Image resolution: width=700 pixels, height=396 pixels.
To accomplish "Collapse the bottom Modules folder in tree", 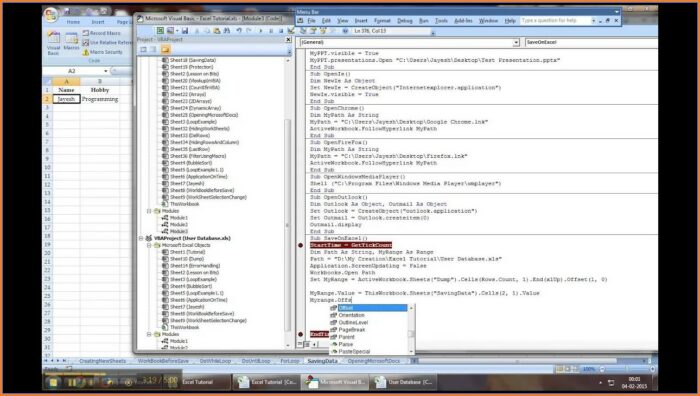I will click(x=149, y=334).
